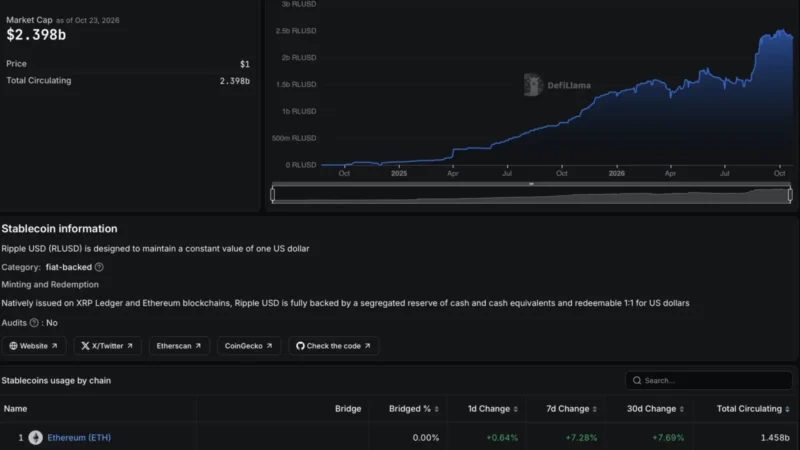Viewport: 800px width, 450px height.
Task: Open the Ethereum (ETH) chain link
Action: pyautogui.click(x=79, y=437)
